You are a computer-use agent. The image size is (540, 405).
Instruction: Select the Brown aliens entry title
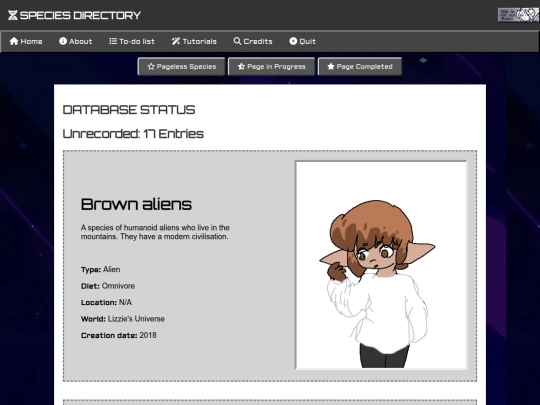coord(136,204)
